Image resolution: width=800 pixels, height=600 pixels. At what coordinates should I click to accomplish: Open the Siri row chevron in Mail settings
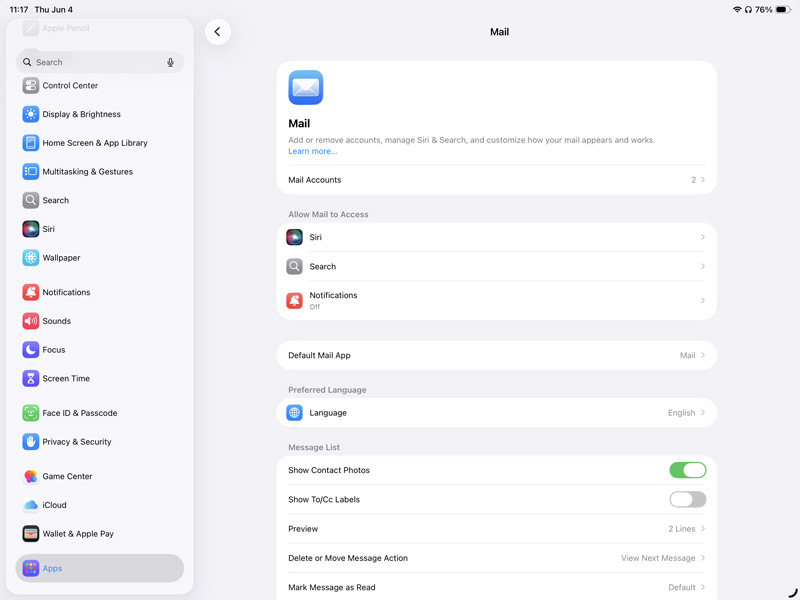pyautogui.click(x=703, y=237)
